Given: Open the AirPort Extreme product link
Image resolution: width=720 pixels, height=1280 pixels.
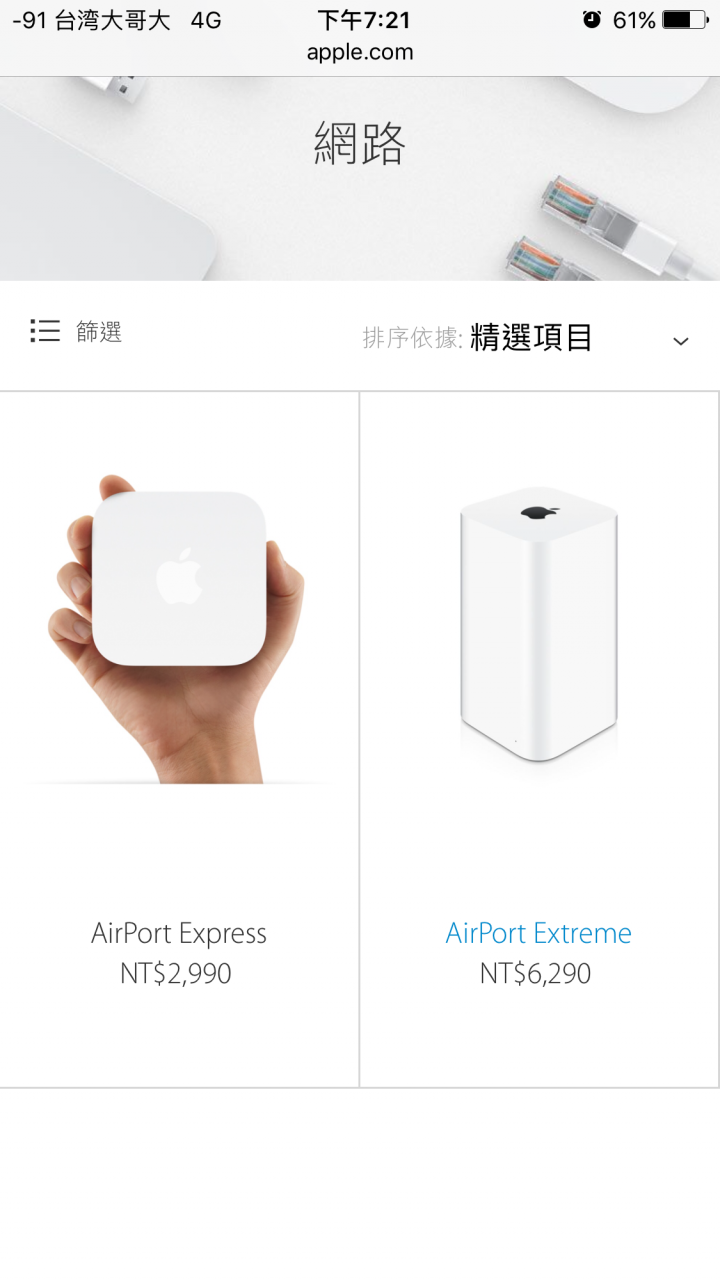Looking at the screenshot, I should click(x=539, y=933).
